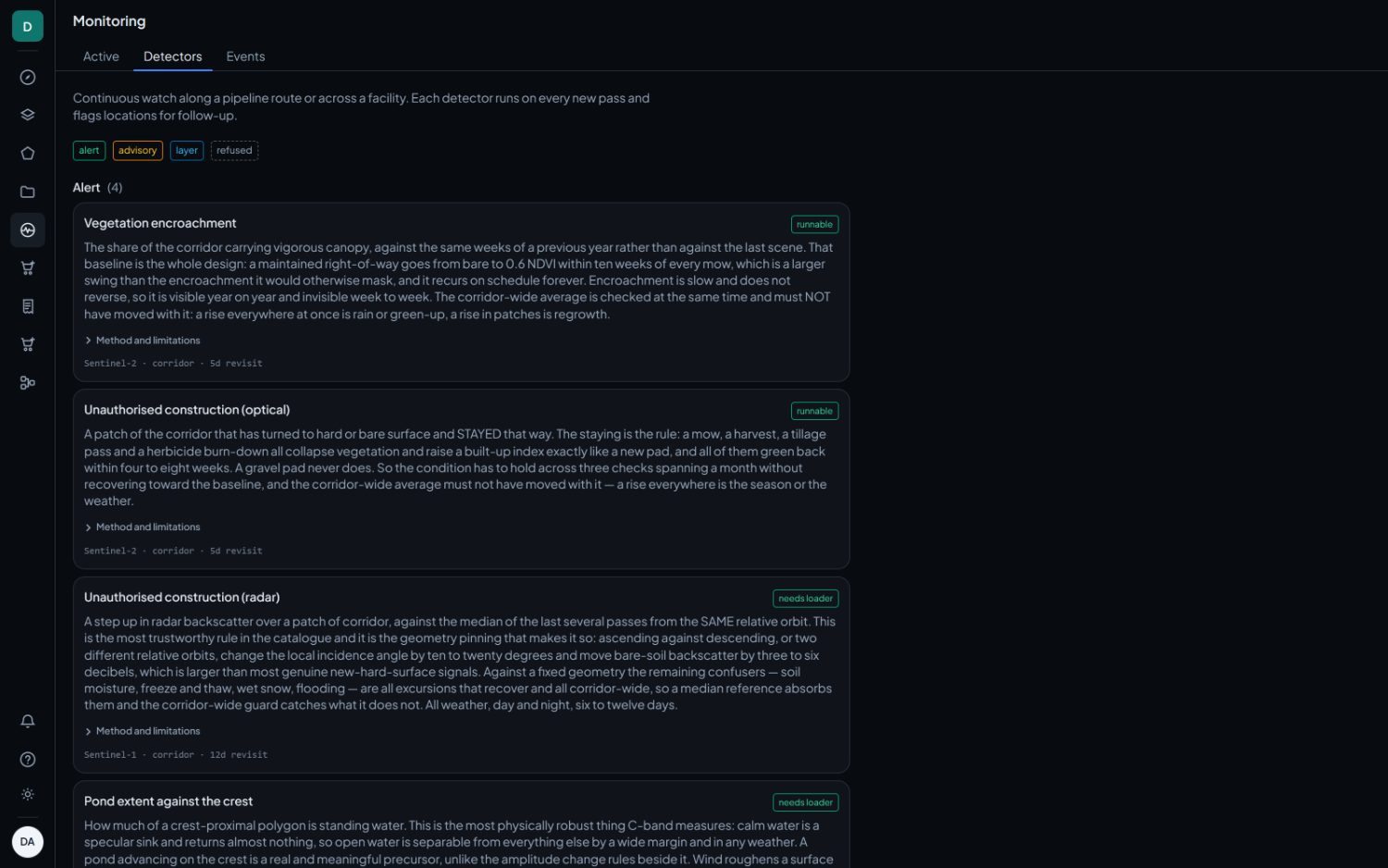This screenshot has height=868, width=1388.
Task: Expand Method and limitations under Vegetation encroachment
Action: pos(143,341)
